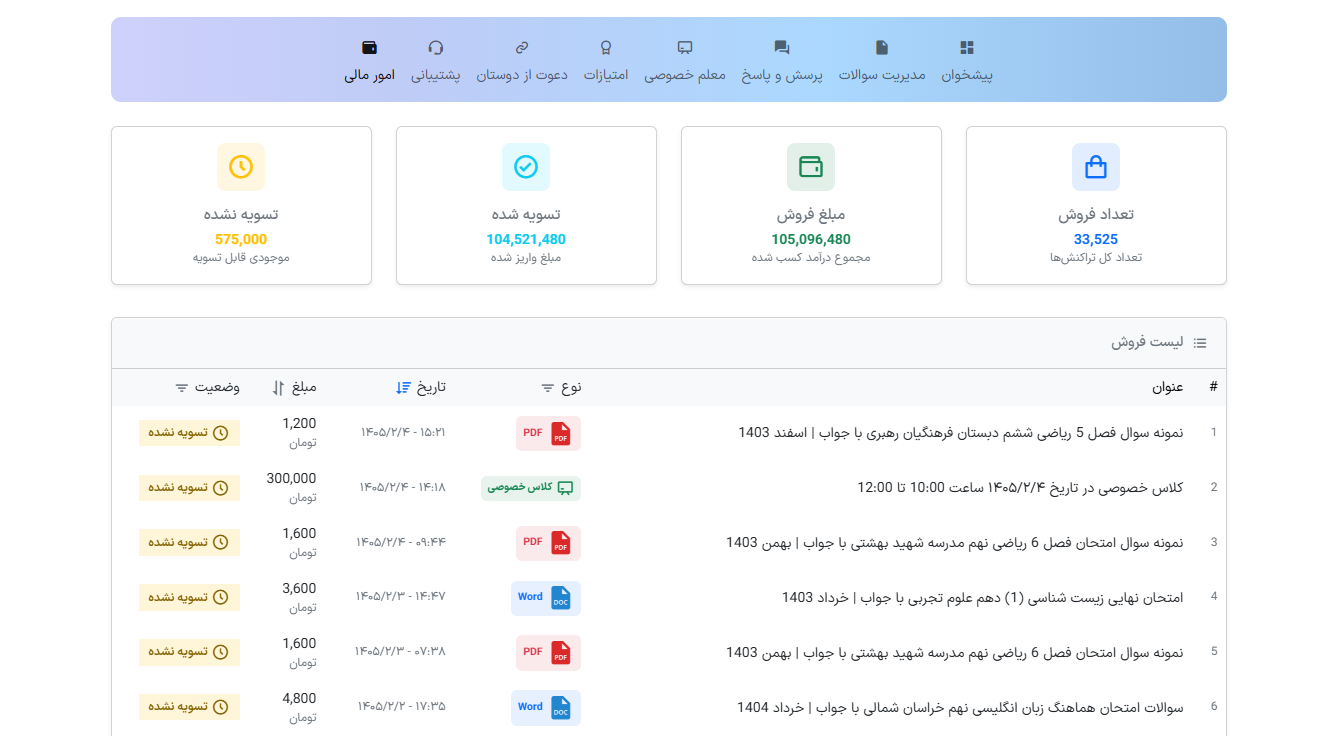1337x736 pixels.
Task: Click the screen icon above معلم خصوصی
Action: [685, 47]
